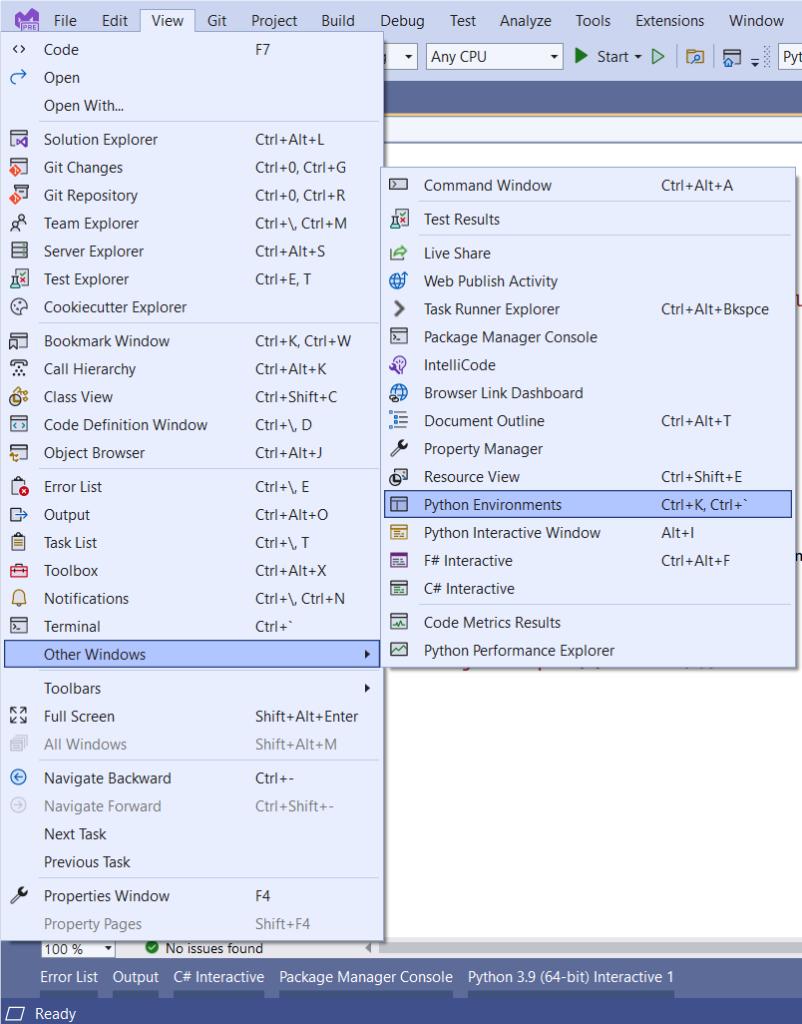Click the IntelliCode icon in submenu
The width and height of the screenshot is (802, 1024).
click(398, 366)
